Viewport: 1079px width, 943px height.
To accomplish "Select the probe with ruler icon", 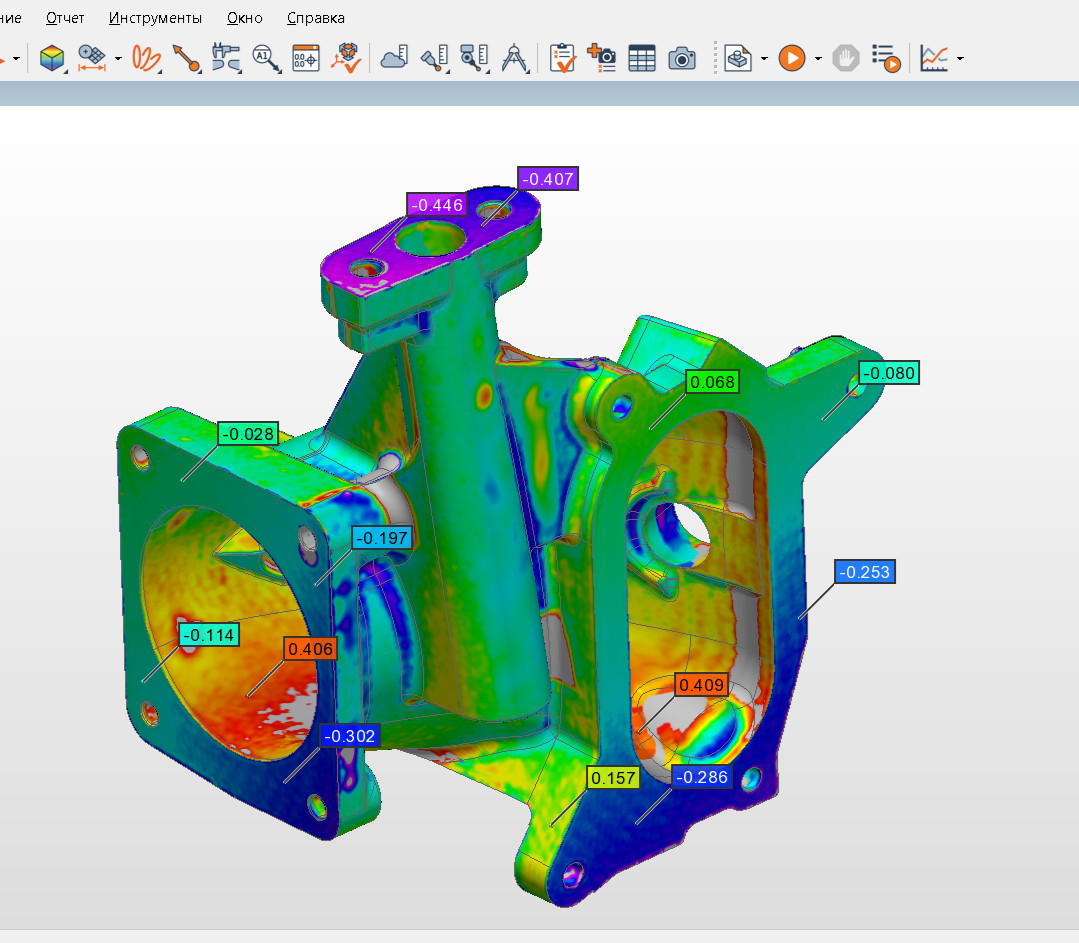I will [435, 59].
